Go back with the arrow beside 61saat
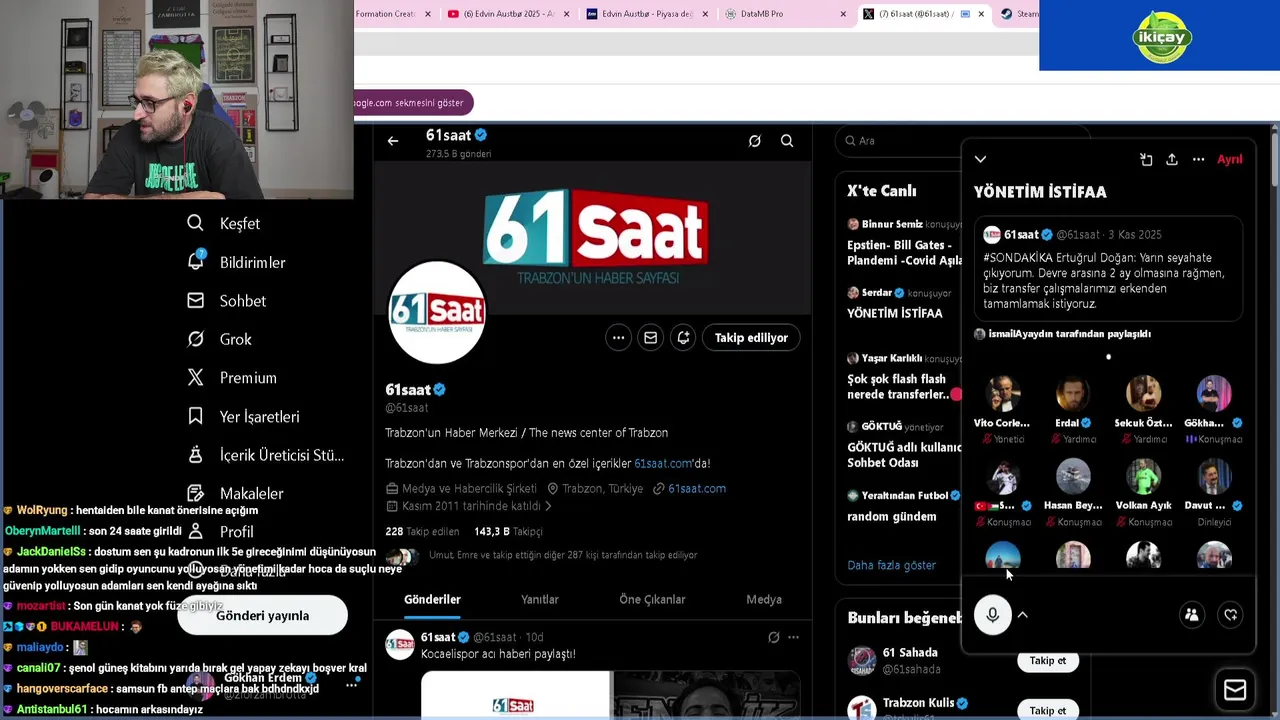The width and height of the screenshot is (1280, 720). coord(393,141)
